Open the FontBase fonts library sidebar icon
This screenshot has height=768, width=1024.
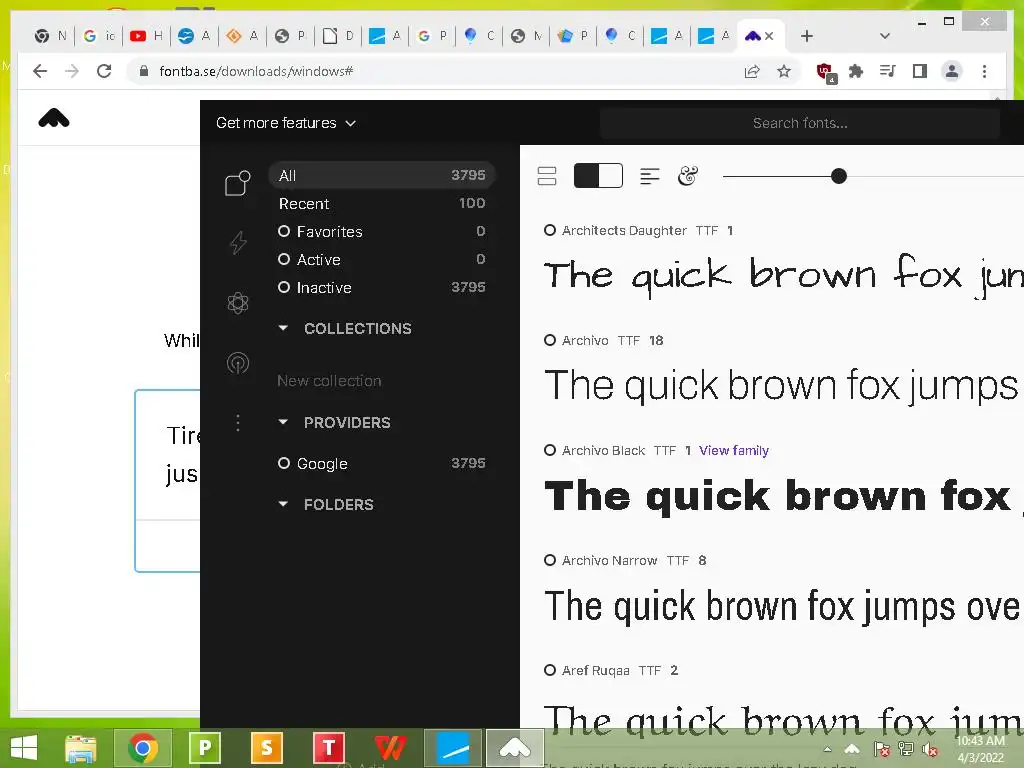point(238,183)
